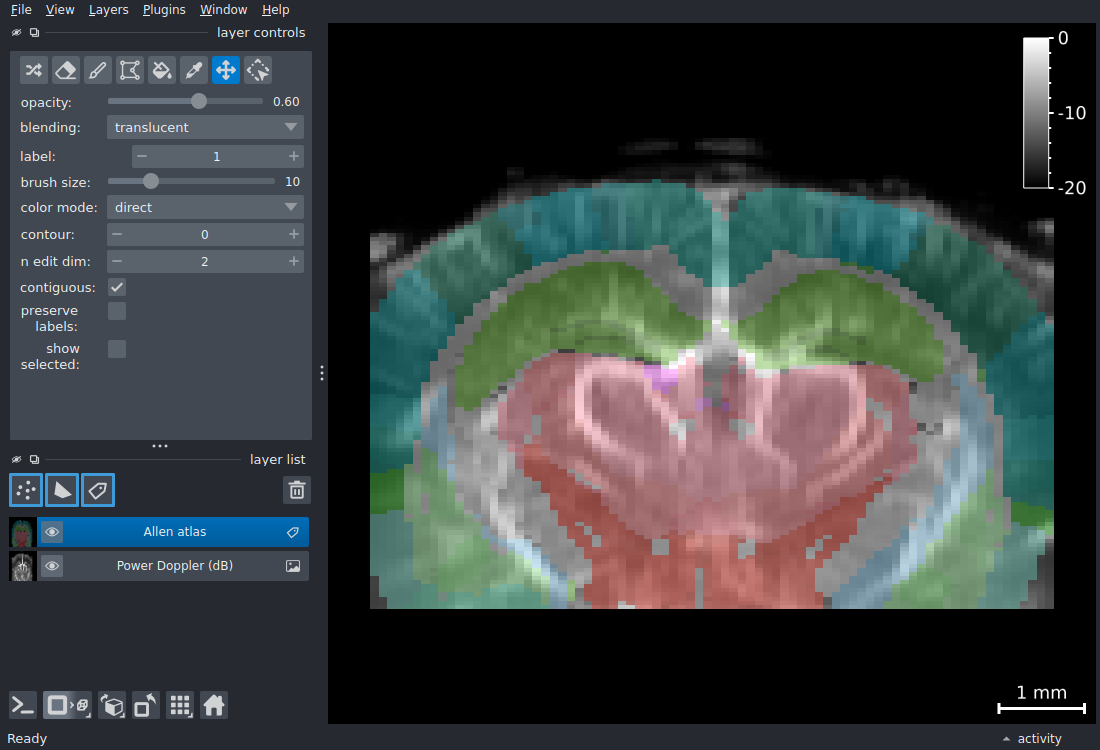Screen dimensions: 1100x750
Task: Open the File menu
Action: (x=21, y=10)
